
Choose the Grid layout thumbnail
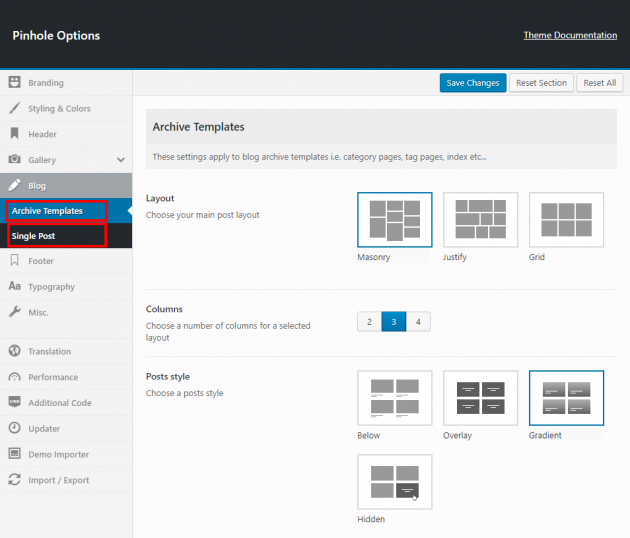click(567, 220)
